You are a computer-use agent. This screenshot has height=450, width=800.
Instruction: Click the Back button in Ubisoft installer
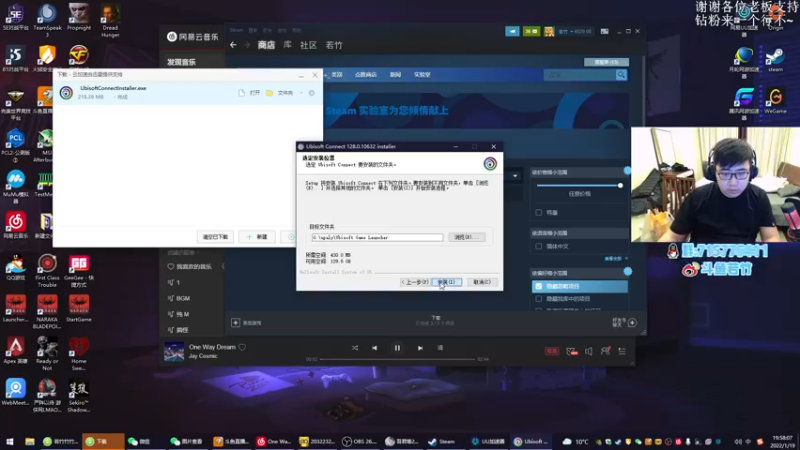point(415,282)
